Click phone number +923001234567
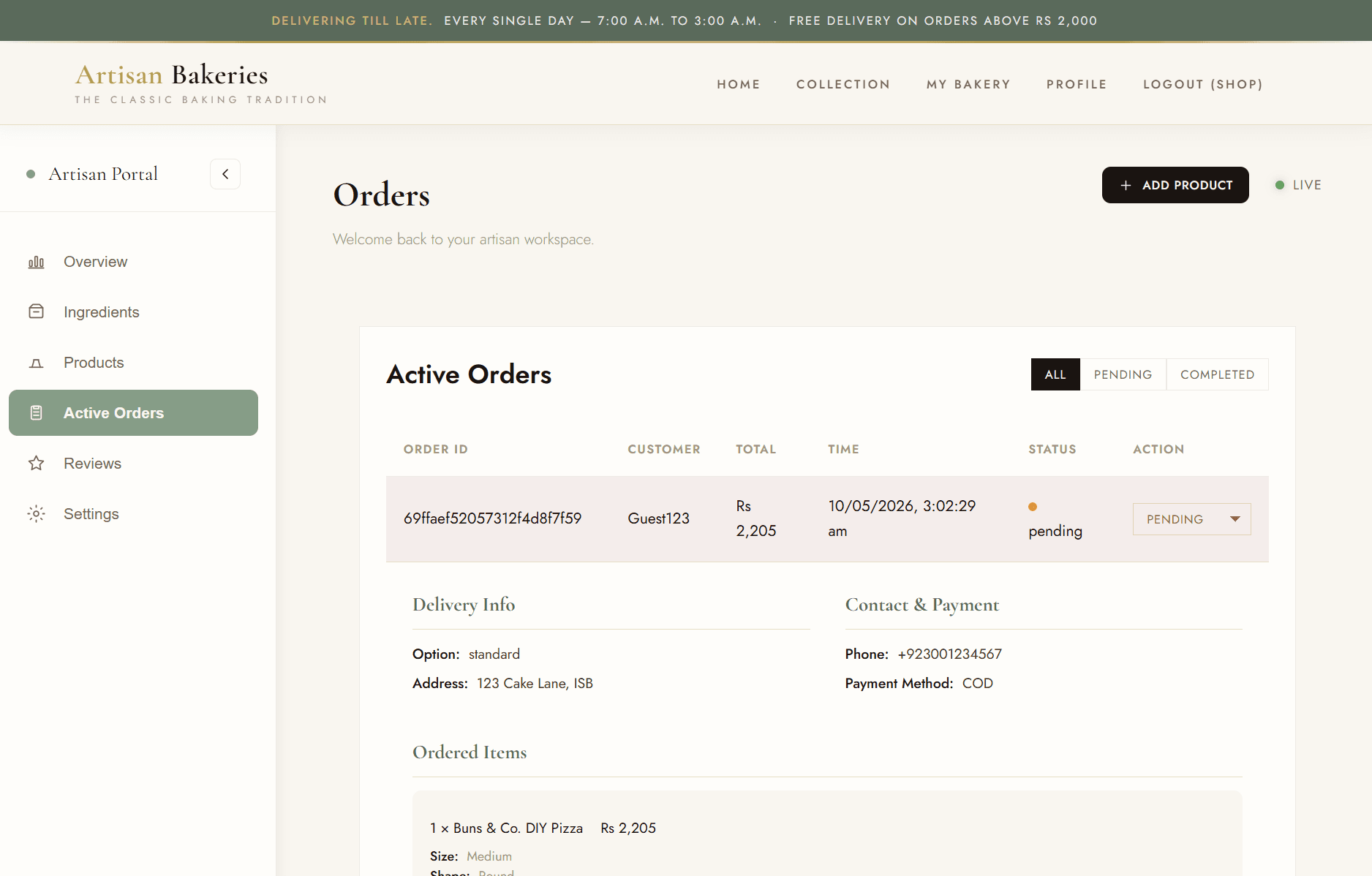This screenshot has width=1372, height=876. tap(949, 654)
